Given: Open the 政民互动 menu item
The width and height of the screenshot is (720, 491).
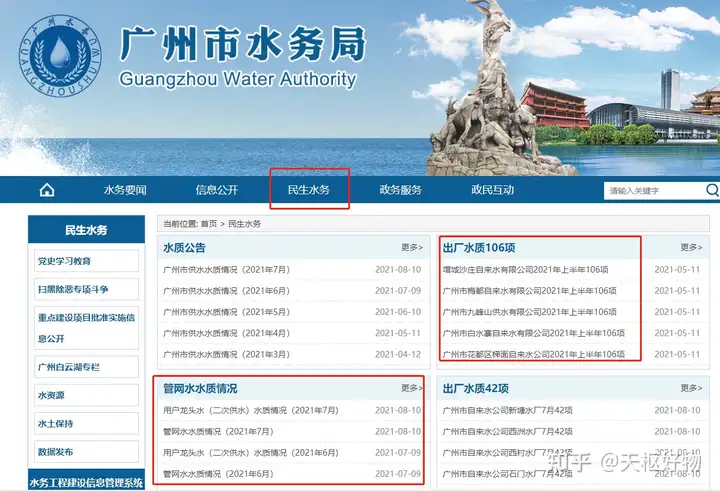Looking at the screenshot, I should tap(492, 190).
